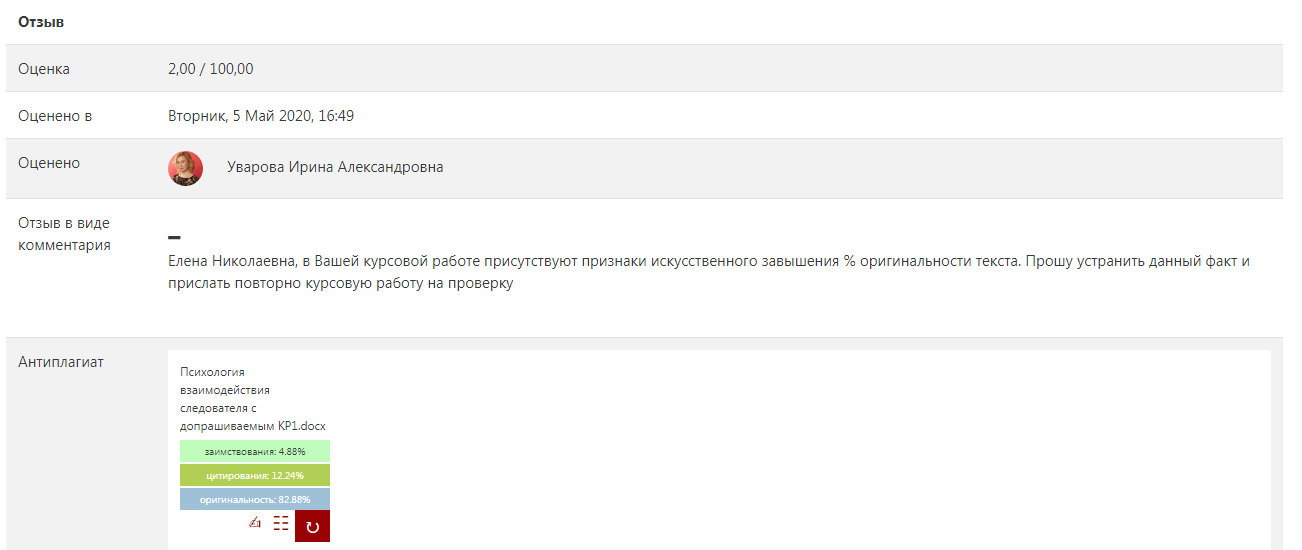This screenshot has width=1302, height=550.
Task: Click the Антиплагиат row label
Action: pyautogui.click(x=60, y=362)
